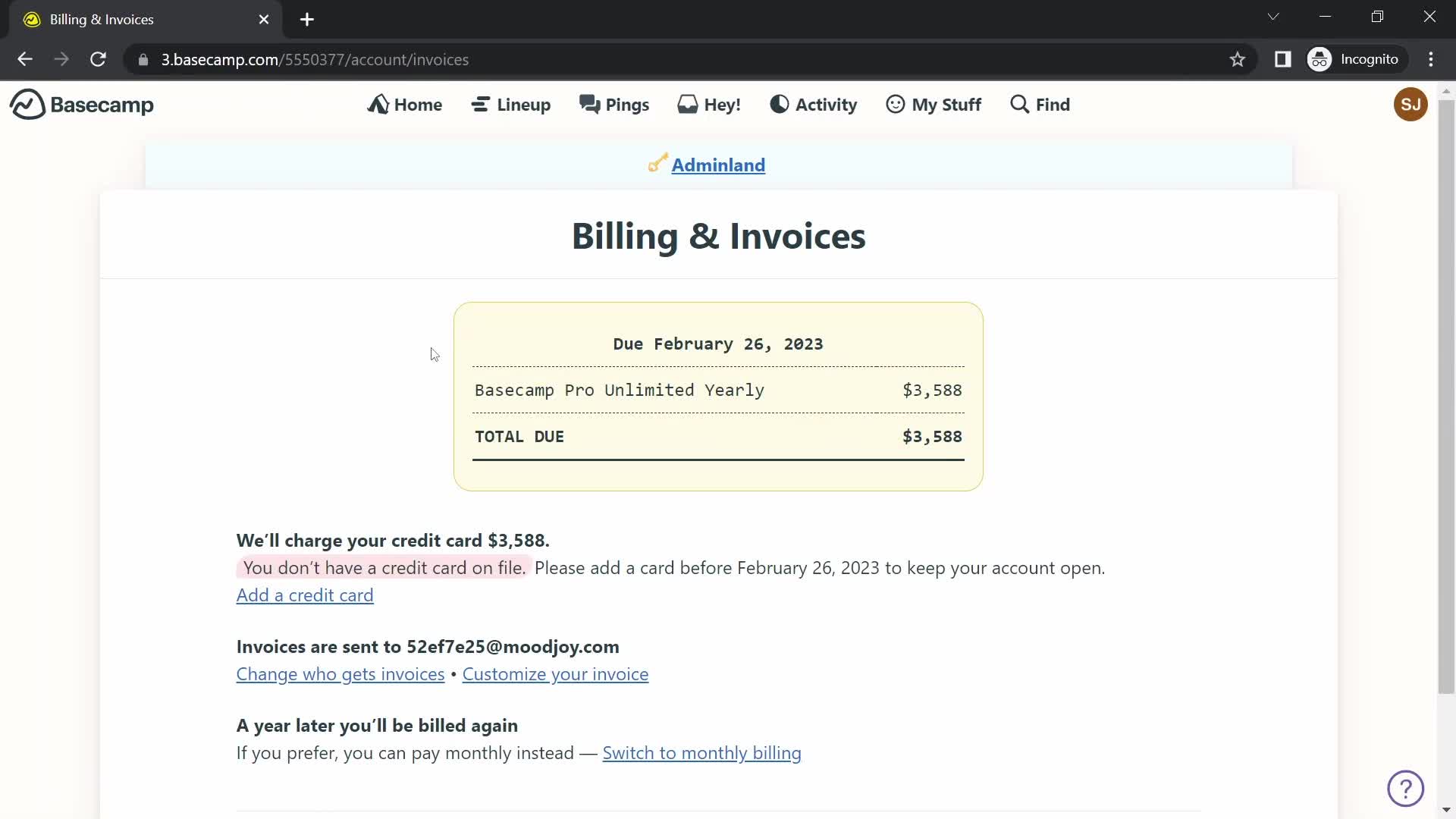
Task: Click the user avatar icon
Action: [1410, 104]
